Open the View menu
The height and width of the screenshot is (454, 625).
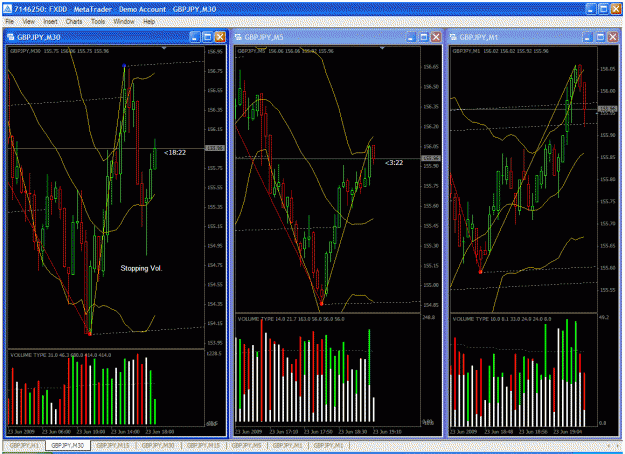coord(28,21)
